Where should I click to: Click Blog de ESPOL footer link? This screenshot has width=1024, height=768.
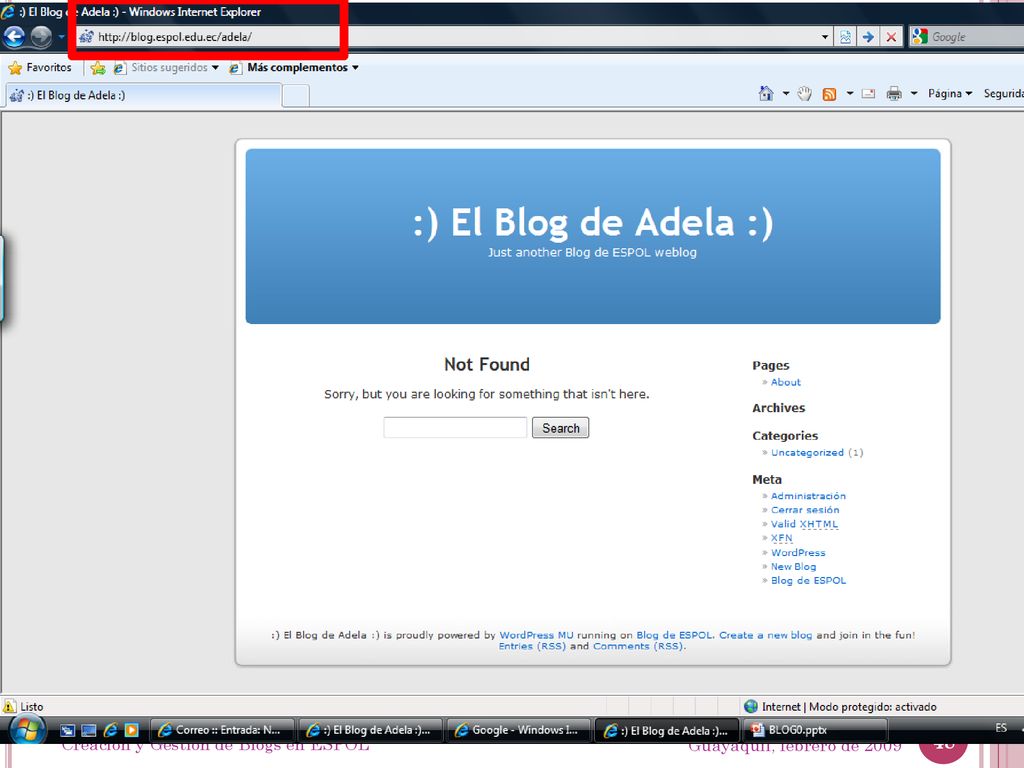674,635
